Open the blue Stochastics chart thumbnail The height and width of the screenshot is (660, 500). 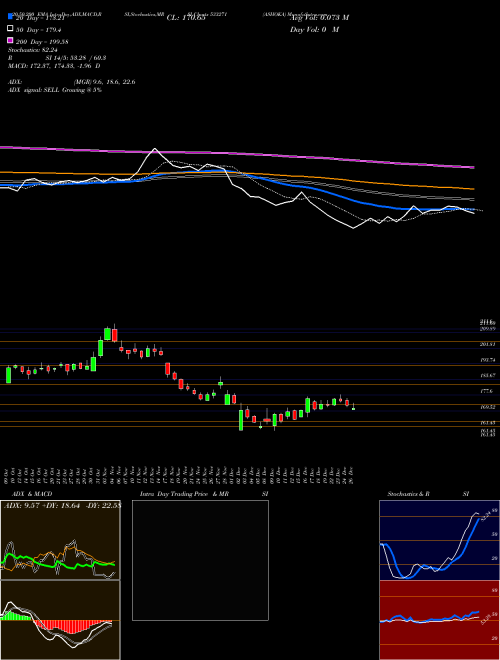click(x=439, y=540)
